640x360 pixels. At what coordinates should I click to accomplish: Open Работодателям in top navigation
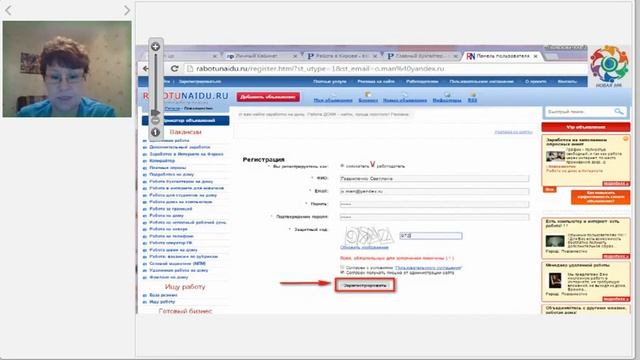[422, 82]
